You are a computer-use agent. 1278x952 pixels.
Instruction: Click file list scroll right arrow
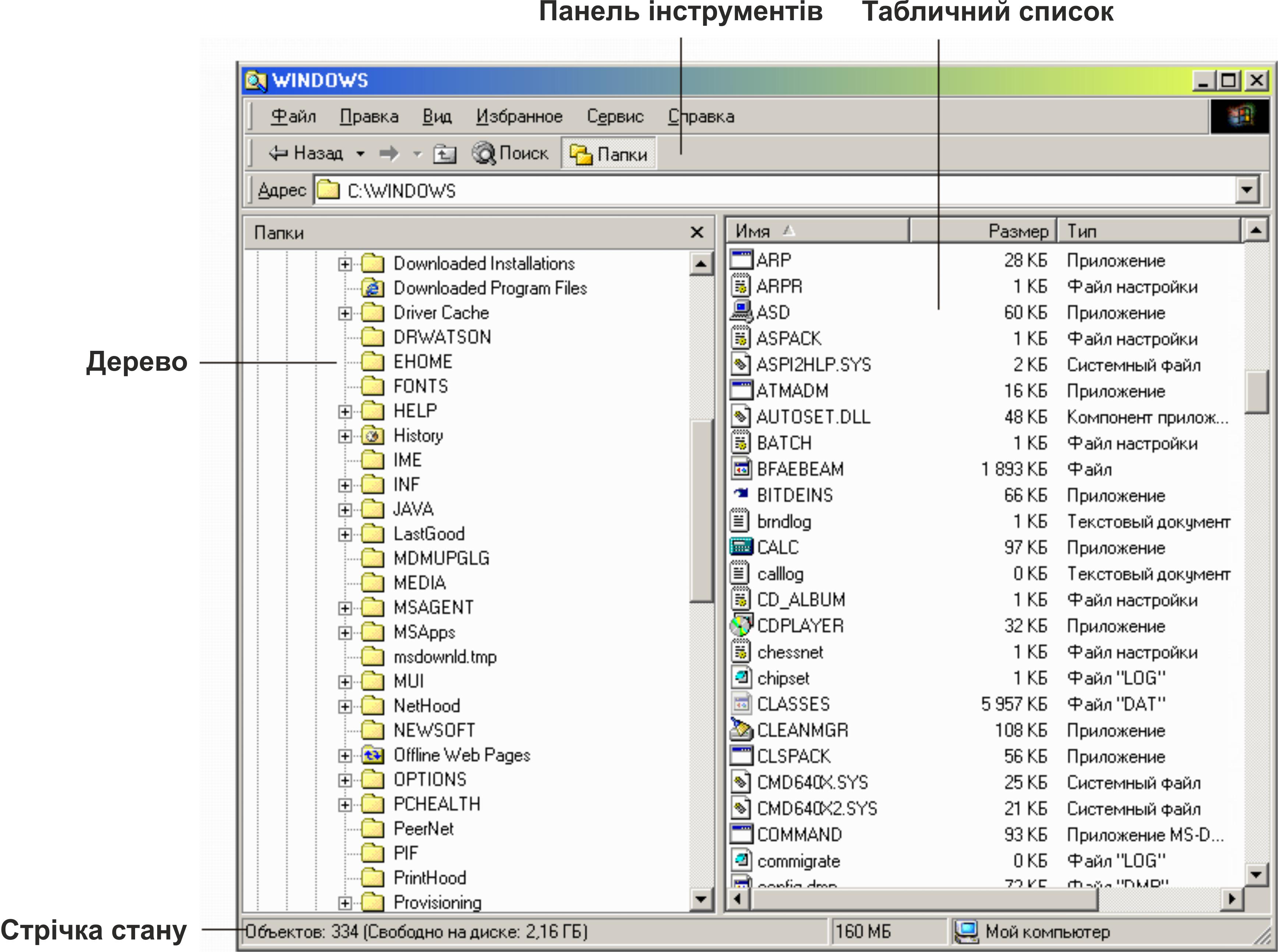[1231, 898]
